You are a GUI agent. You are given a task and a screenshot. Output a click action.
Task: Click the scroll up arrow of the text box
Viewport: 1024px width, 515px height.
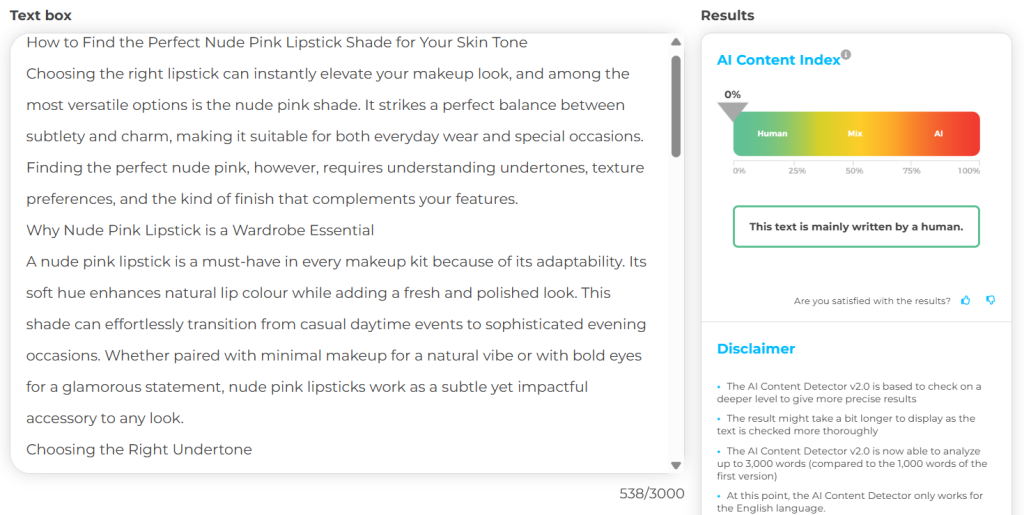tap(676, 42)
